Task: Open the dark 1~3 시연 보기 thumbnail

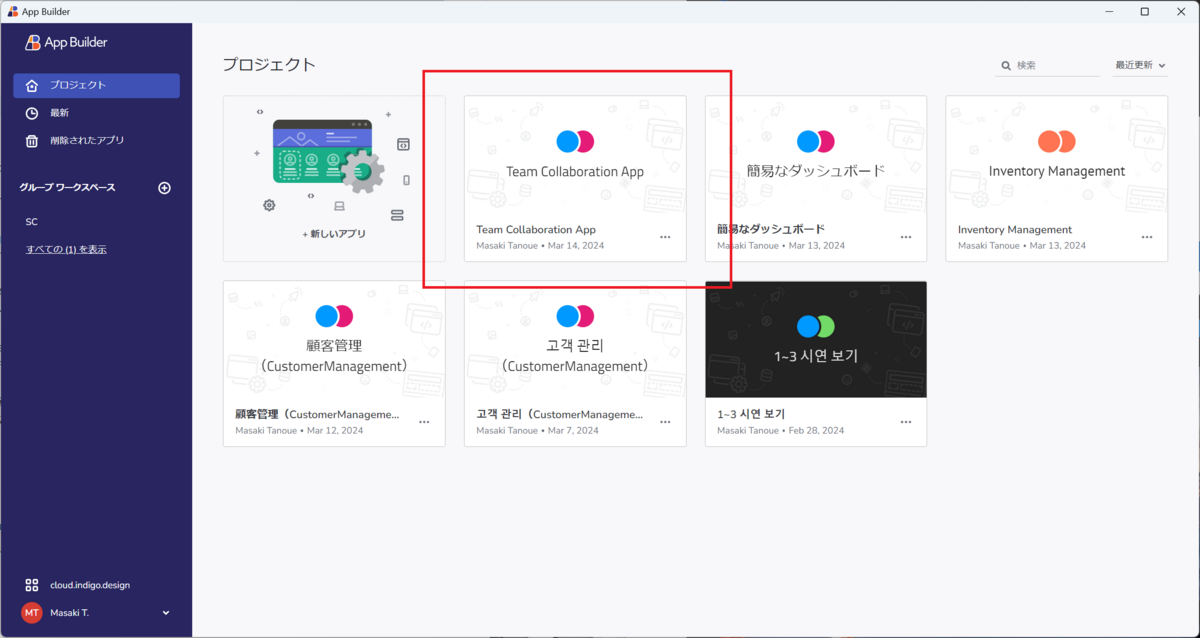Action: pos(816,340)
